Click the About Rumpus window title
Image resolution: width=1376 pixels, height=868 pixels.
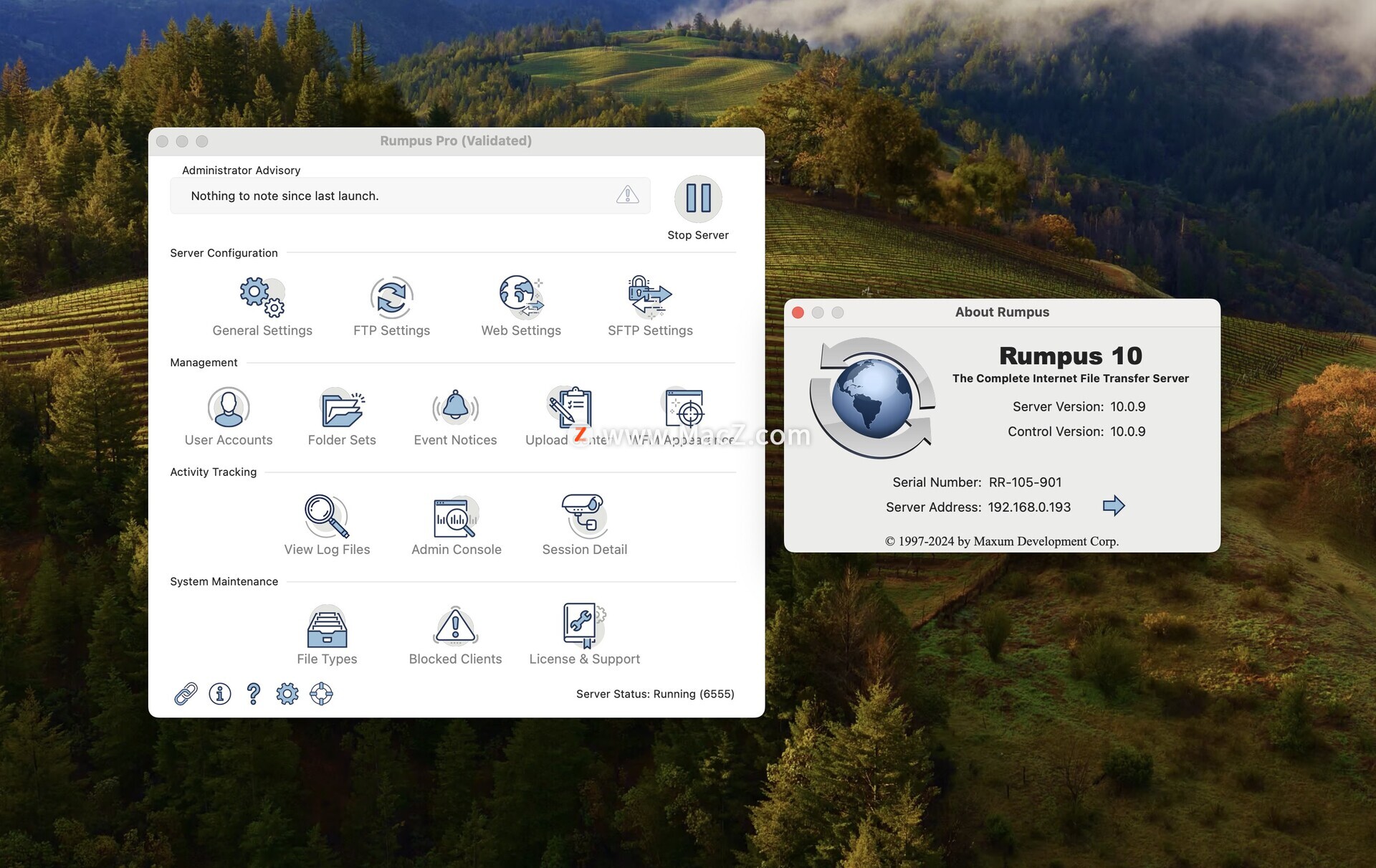[1002, 312]
